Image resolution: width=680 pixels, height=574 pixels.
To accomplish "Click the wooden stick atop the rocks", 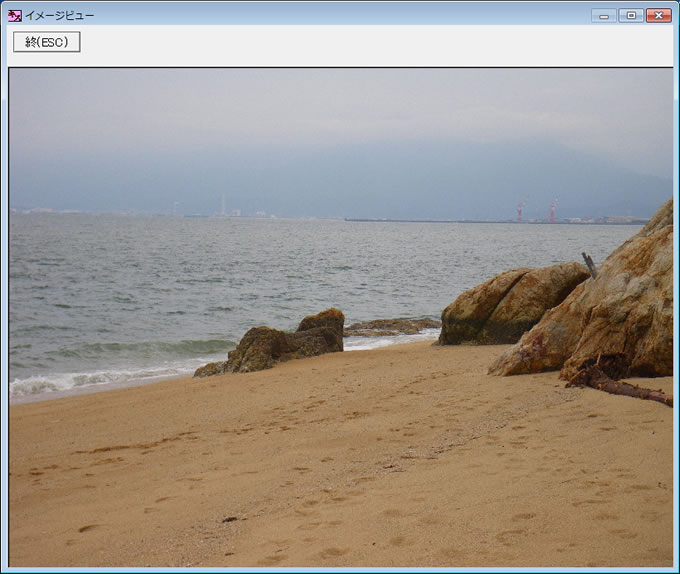I will tap(589, 264).
